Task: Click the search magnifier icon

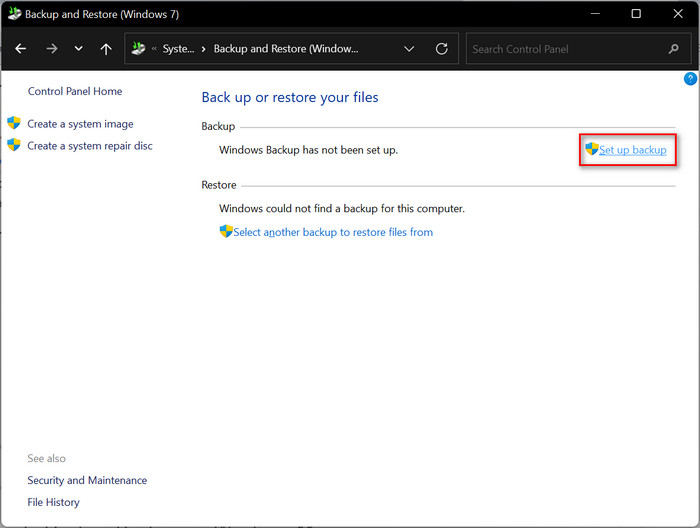Action: click(674, 49)
